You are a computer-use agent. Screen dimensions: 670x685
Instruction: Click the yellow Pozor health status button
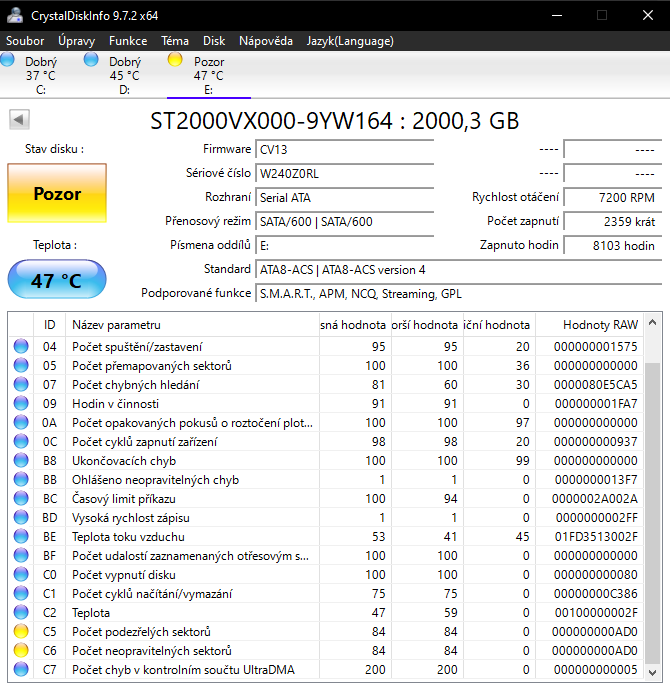tap(57, 194)
